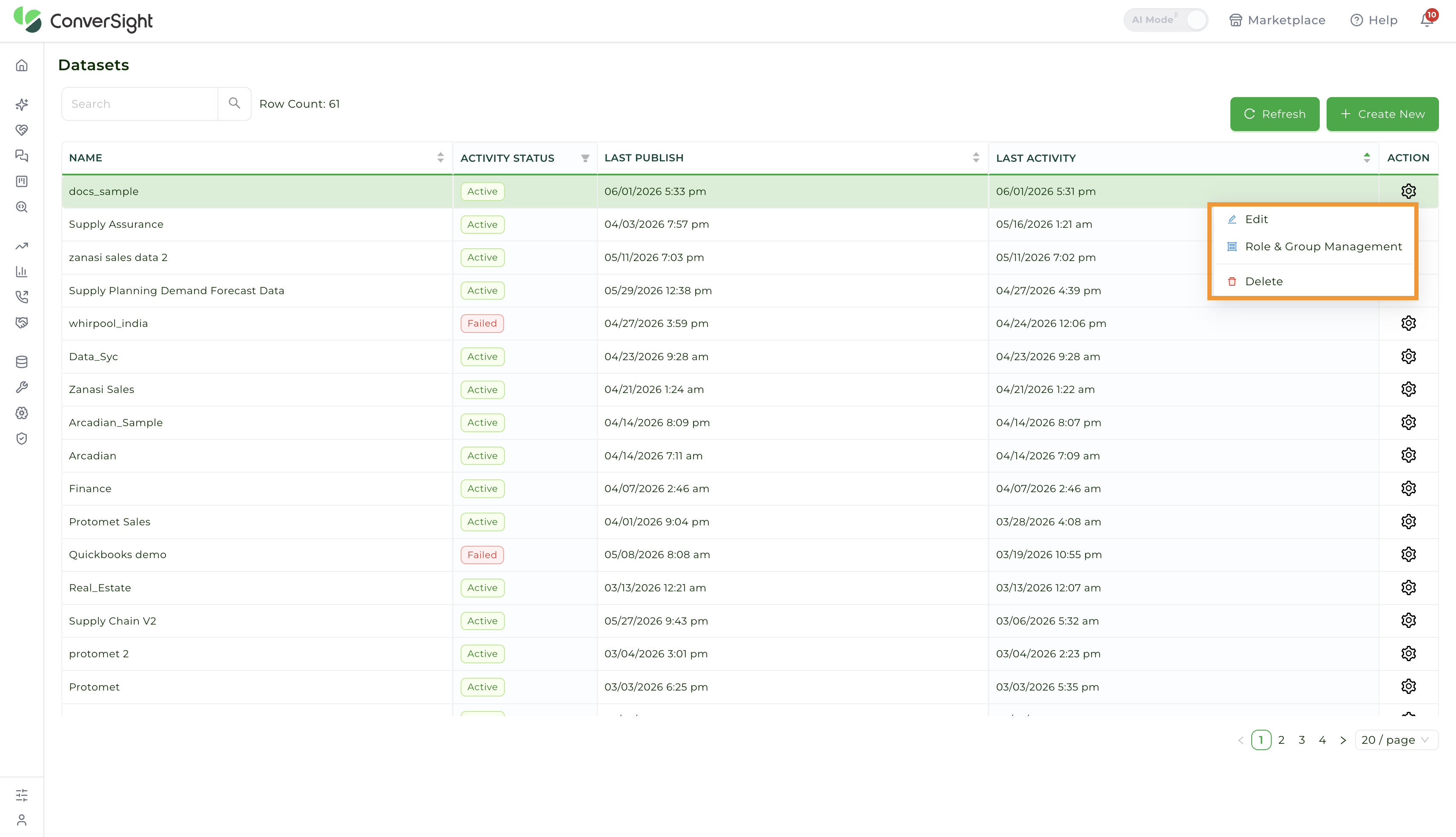Open the chat bubbles sidebar icon
Viewport: 1456px width, 837px height.
tap(22, 156)
